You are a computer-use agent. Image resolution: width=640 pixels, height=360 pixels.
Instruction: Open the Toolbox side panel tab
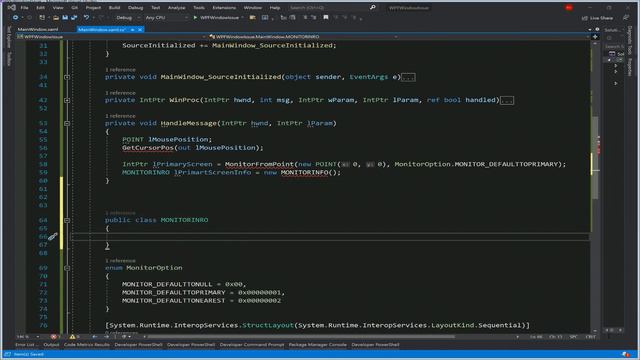9,59
